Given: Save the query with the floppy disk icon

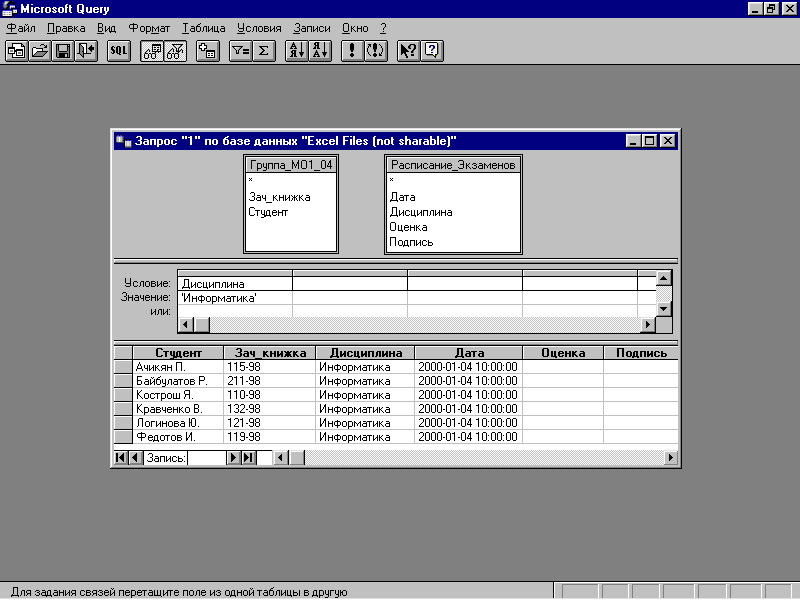Looking at the screenshot, I should (62, 52).
